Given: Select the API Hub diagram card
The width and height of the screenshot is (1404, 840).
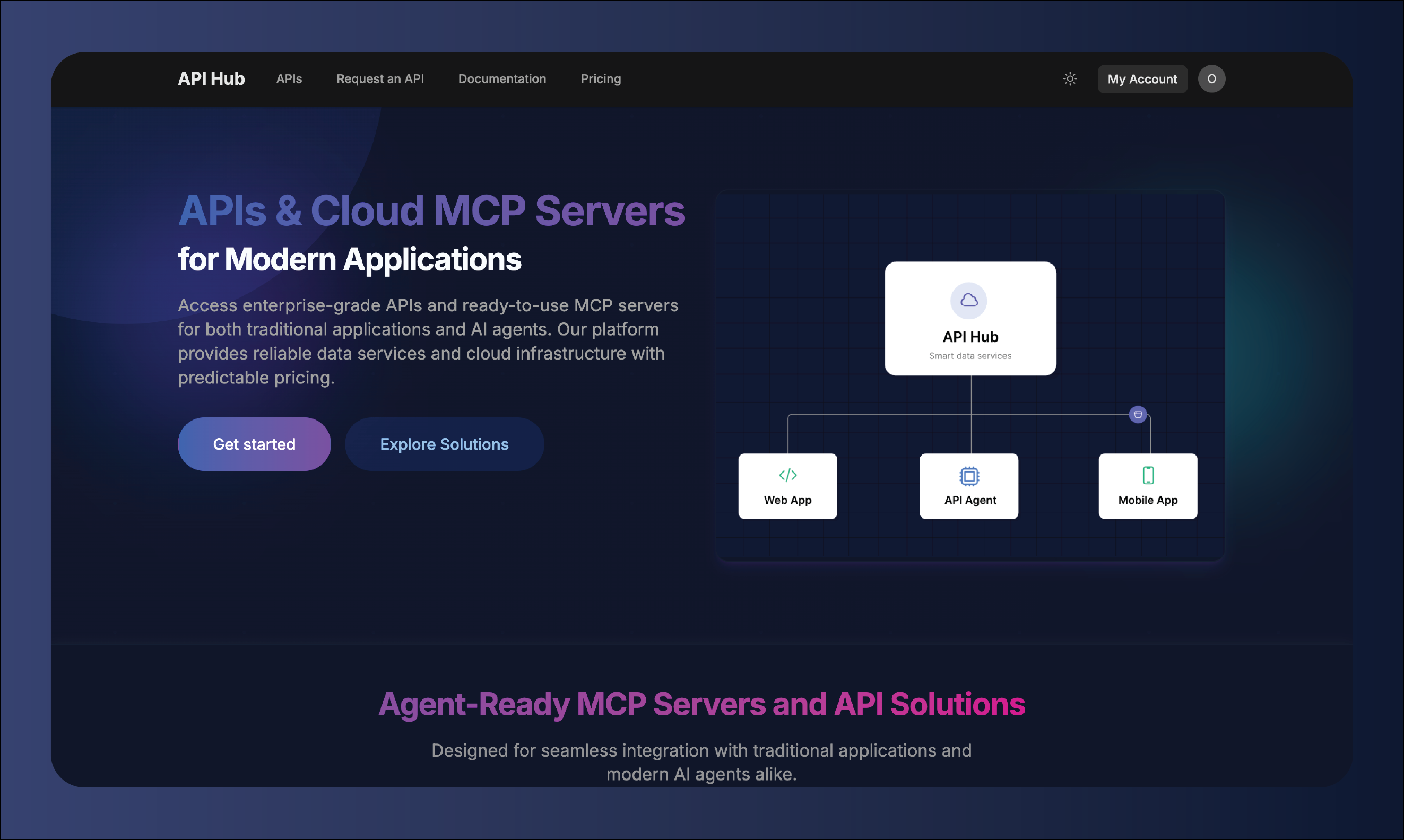Looking at the screenshot, I should (970, 339).
